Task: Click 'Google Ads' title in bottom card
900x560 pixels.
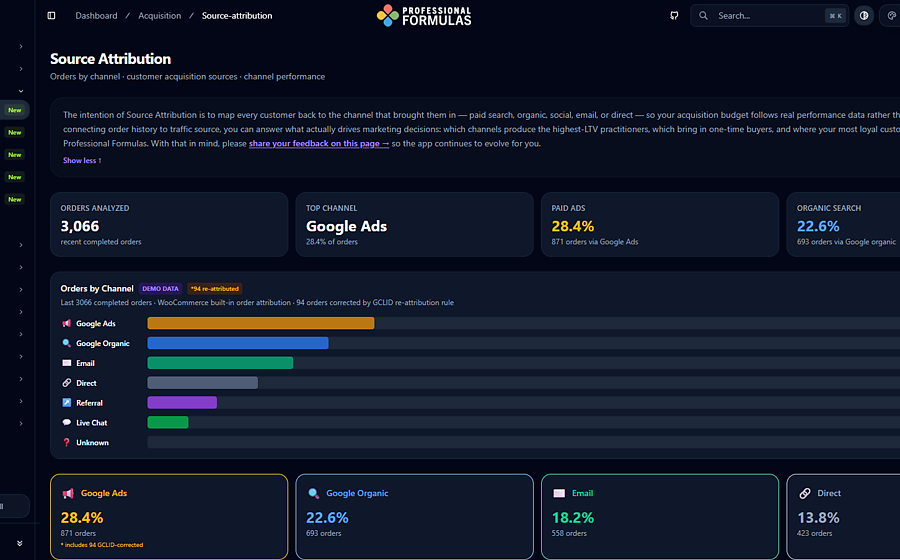Action: point(104,493)
